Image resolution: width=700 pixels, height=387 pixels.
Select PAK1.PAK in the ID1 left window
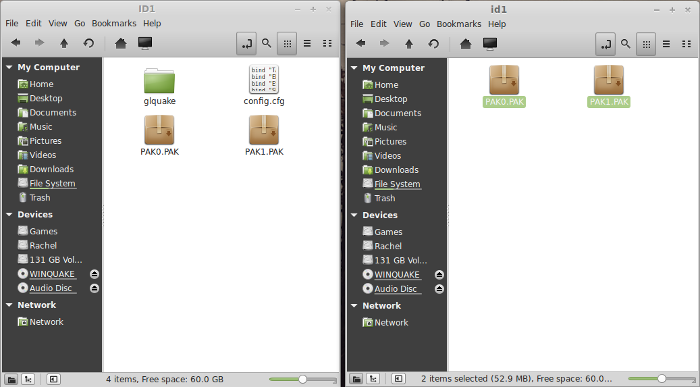(x=264, y=136)
